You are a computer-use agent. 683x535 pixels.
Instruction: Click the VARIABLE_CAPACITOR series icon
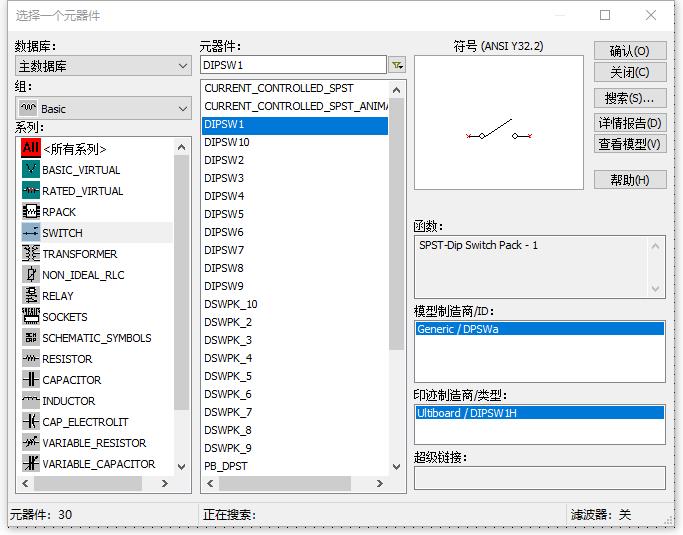pos(30,464)
